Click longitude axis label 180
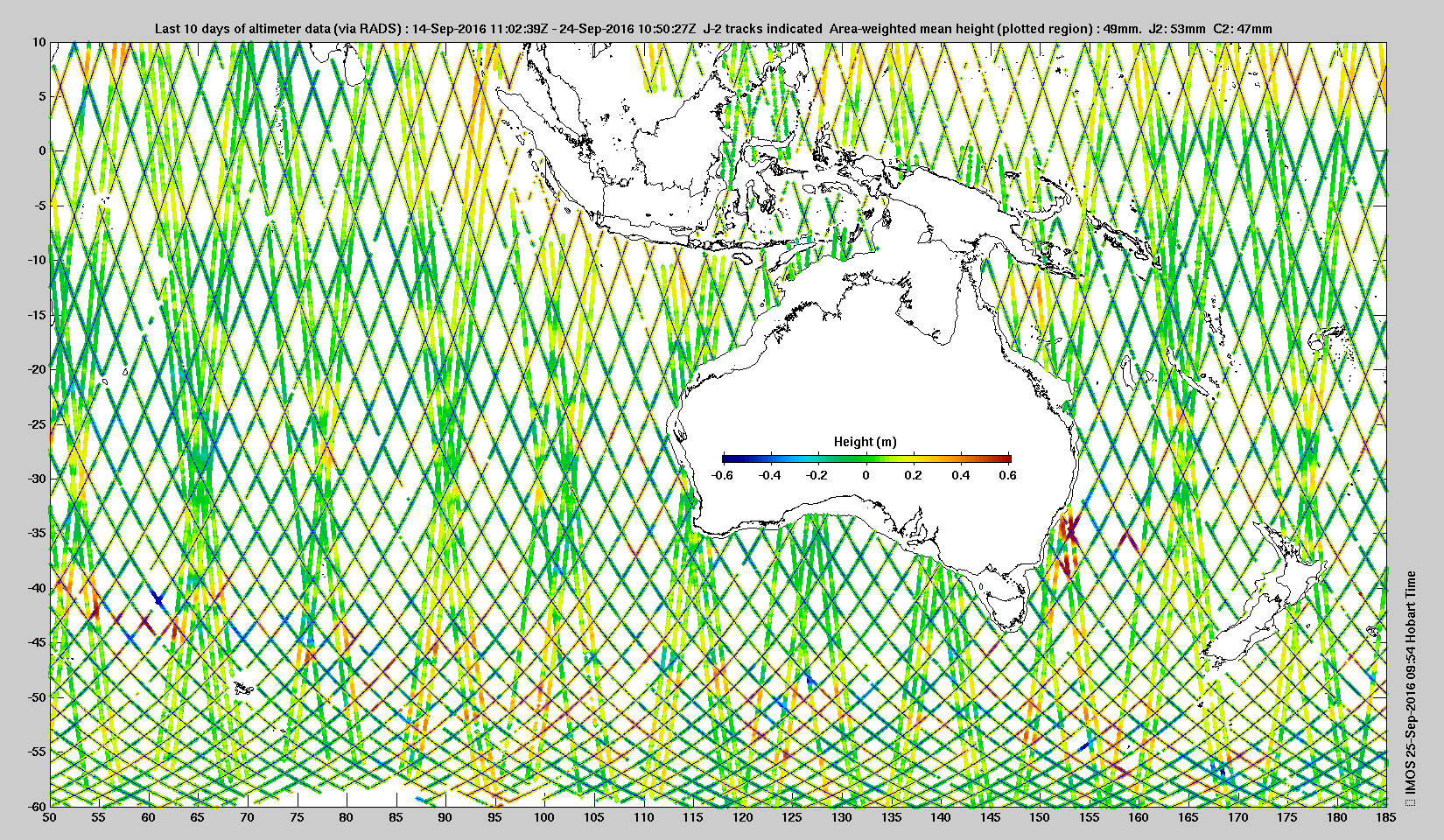Image resolution: width=1444 pixels, height=840 pixels. tap(1337, 818)
